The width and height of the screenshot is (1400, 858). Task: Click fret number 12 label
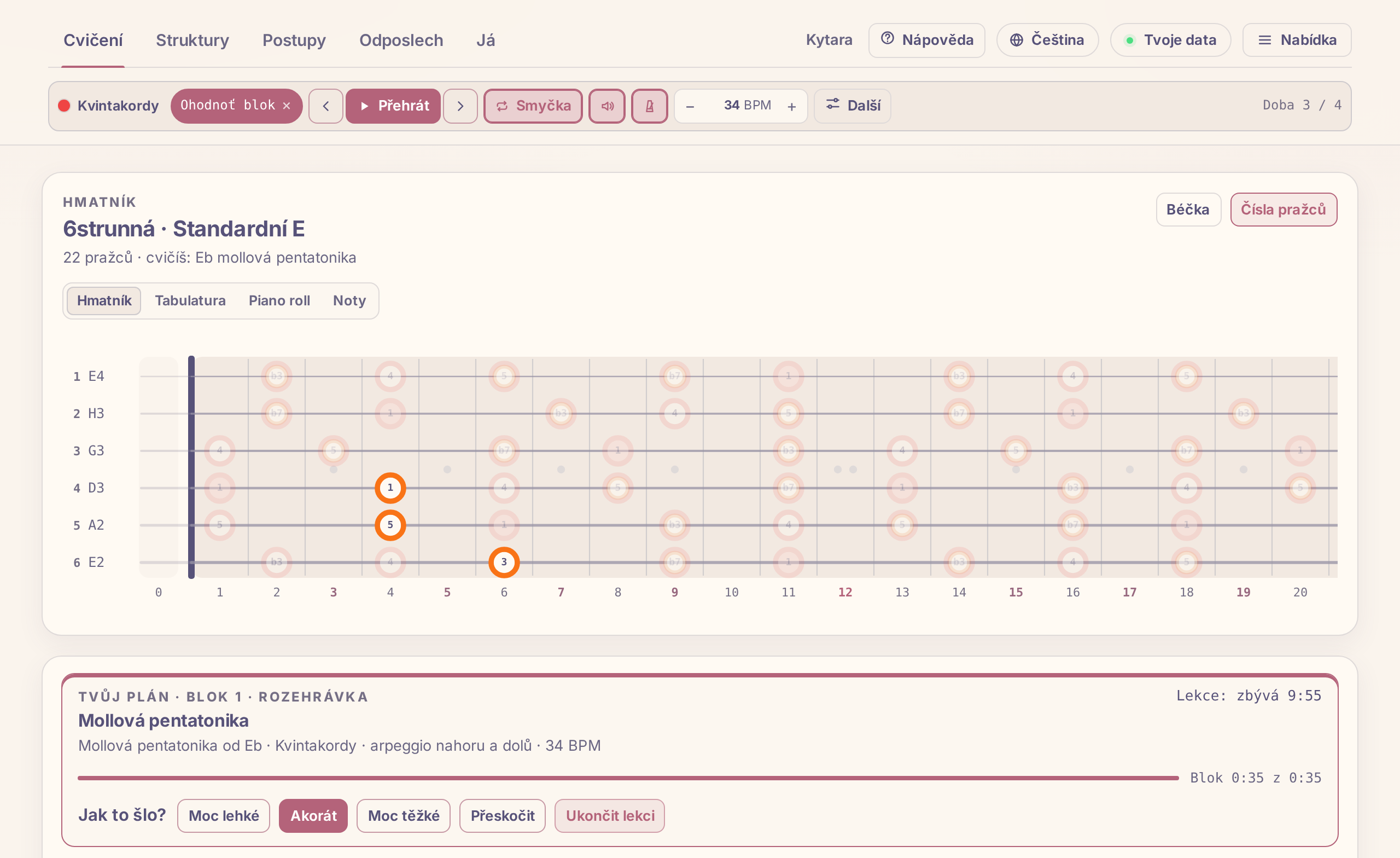coord(845,593)
